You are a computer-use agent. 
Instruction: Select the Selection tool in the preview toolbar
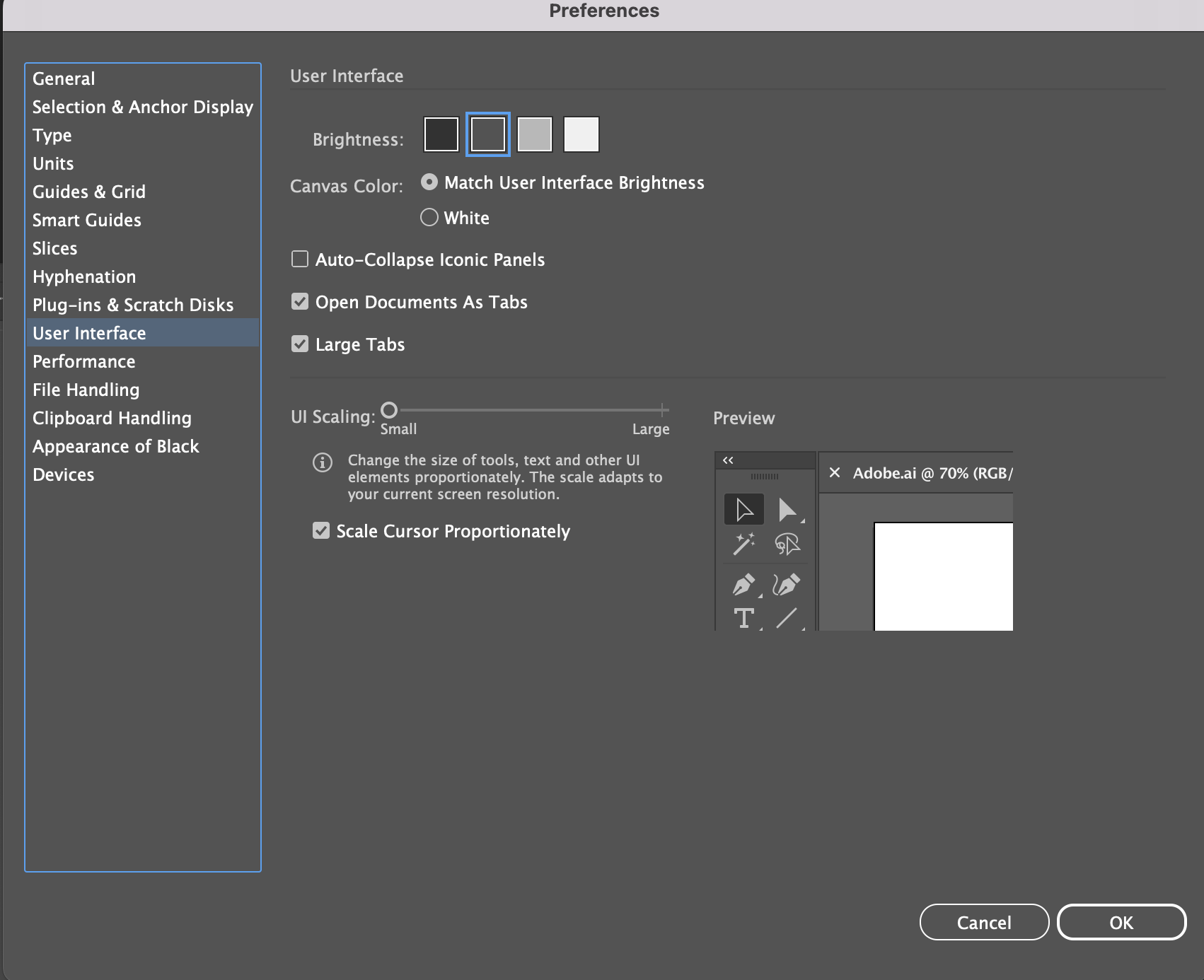pos(743,508)
